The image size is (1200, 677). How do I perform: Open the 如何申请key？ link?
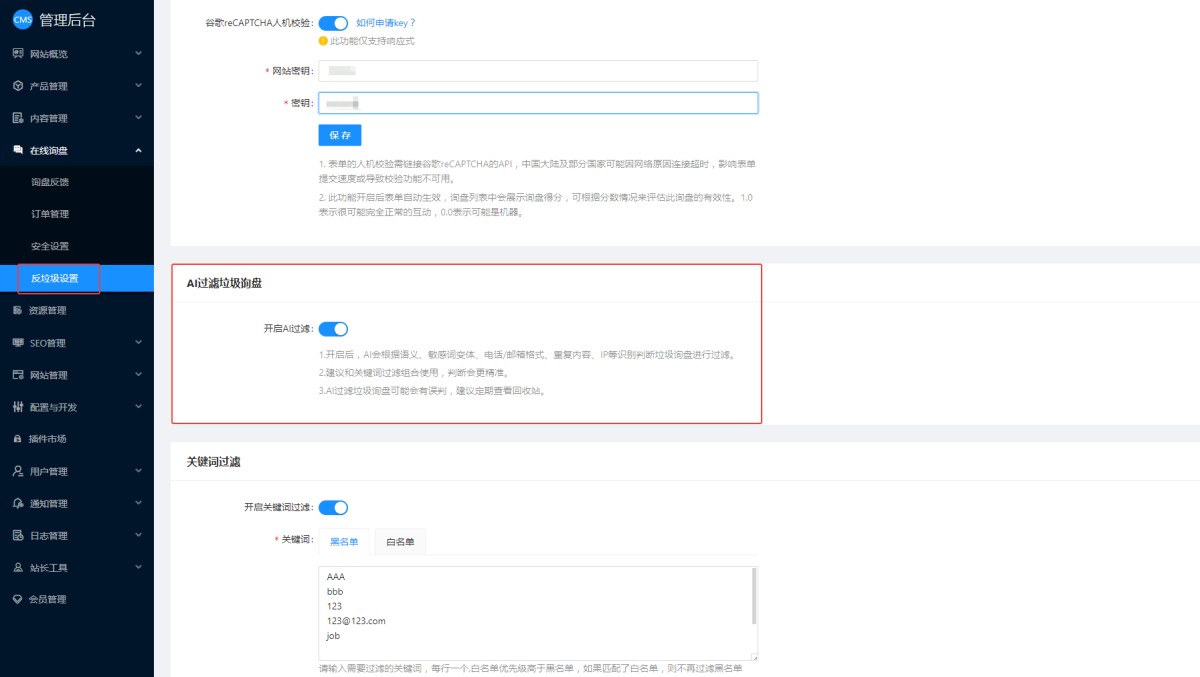tap(386, 22)
